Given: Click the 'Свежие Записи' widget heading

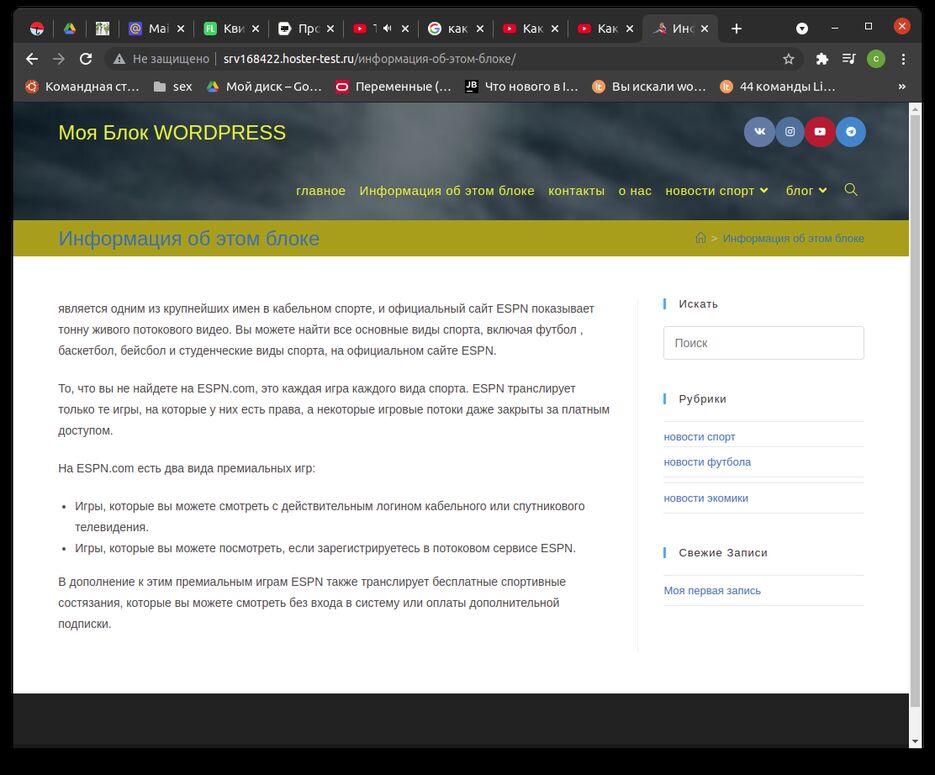Looking at the screenshot, I should [723, 553].
